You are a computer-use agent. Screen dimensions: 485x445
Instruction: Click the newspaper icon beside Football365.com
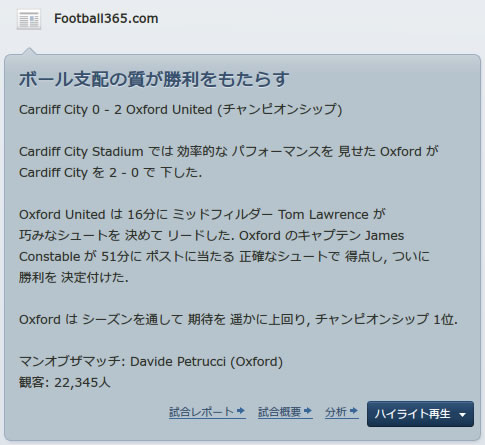(x=29, y=19)
